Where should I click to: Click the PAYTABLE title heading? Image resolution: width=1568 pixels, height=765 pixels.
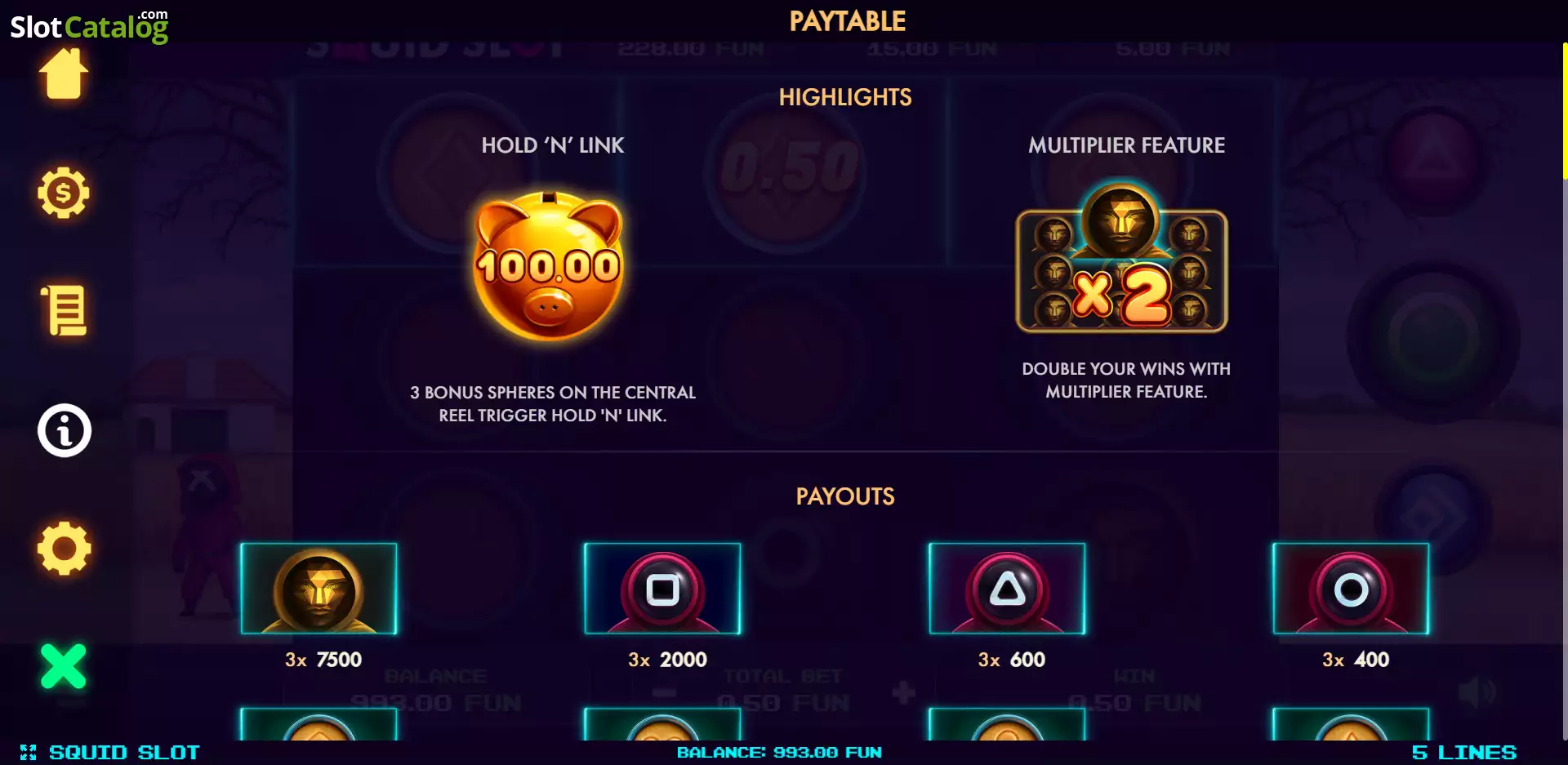point(847,21)
